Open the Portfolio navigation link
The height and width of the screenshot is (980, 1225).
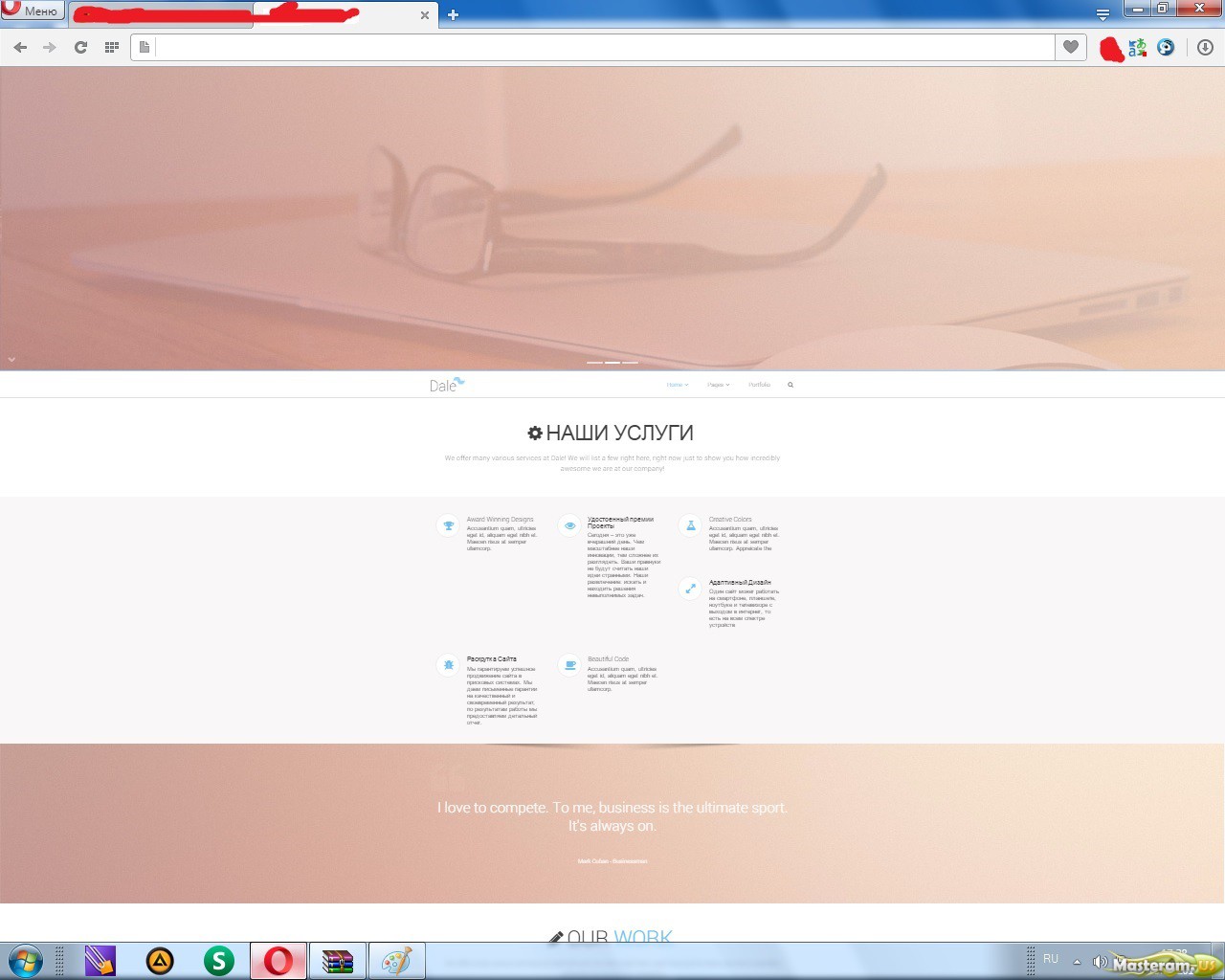[x=759, y=385]
